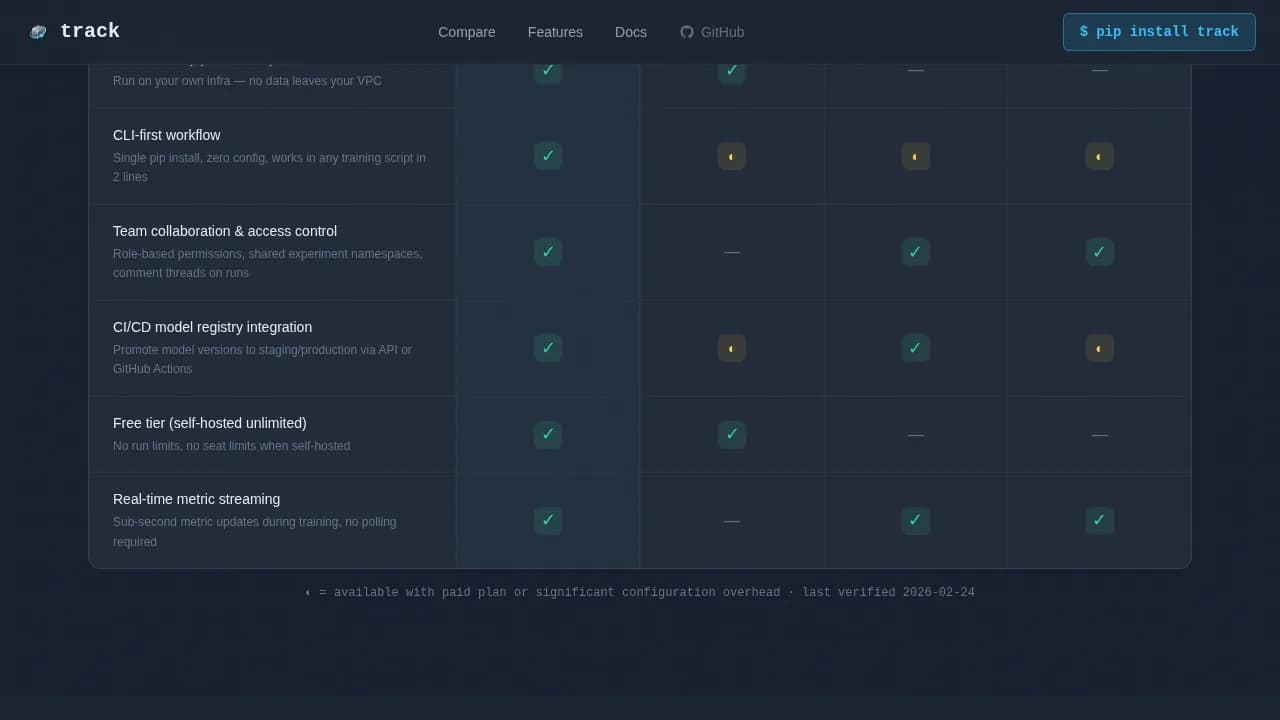Click the checkmark for Free tier, first column
The height and width of the screenshot is (720, 1280).
(x=547, y=435)
